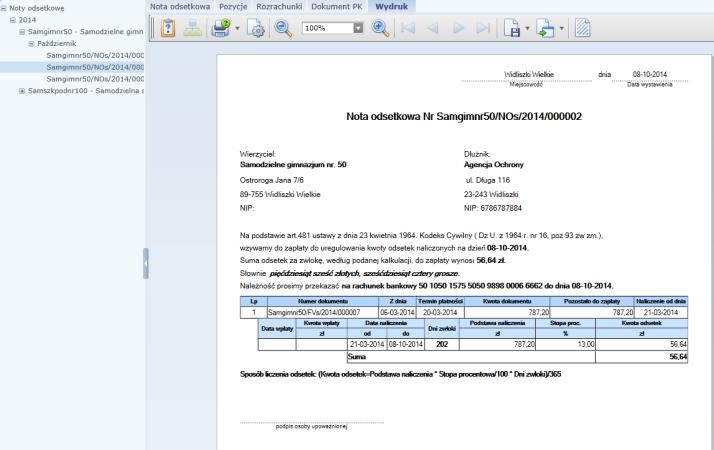The width and height of the screenshot is (714, 450).
Task: Click the Naliczenie od dnia value 21-03-2014
Action: (661, 312)
